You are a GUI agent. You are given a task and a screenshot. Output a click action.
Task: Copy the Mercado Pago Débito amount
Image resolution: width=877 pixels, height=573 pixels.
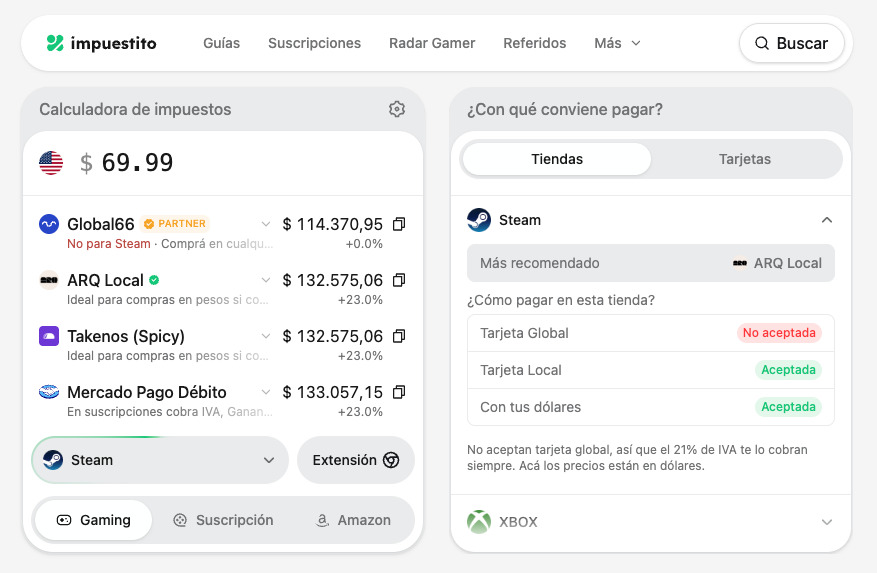coord(399,392)
